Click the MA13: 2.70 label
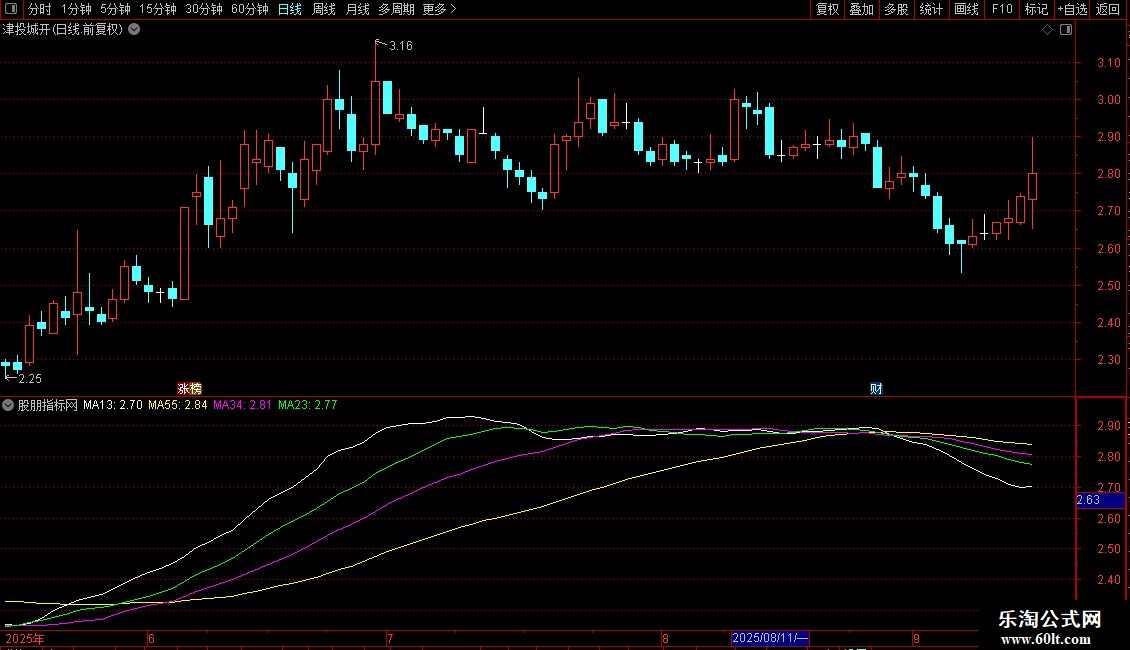Image resolution: width=1130 pixels, height=650 pixels. click(112, 405)
